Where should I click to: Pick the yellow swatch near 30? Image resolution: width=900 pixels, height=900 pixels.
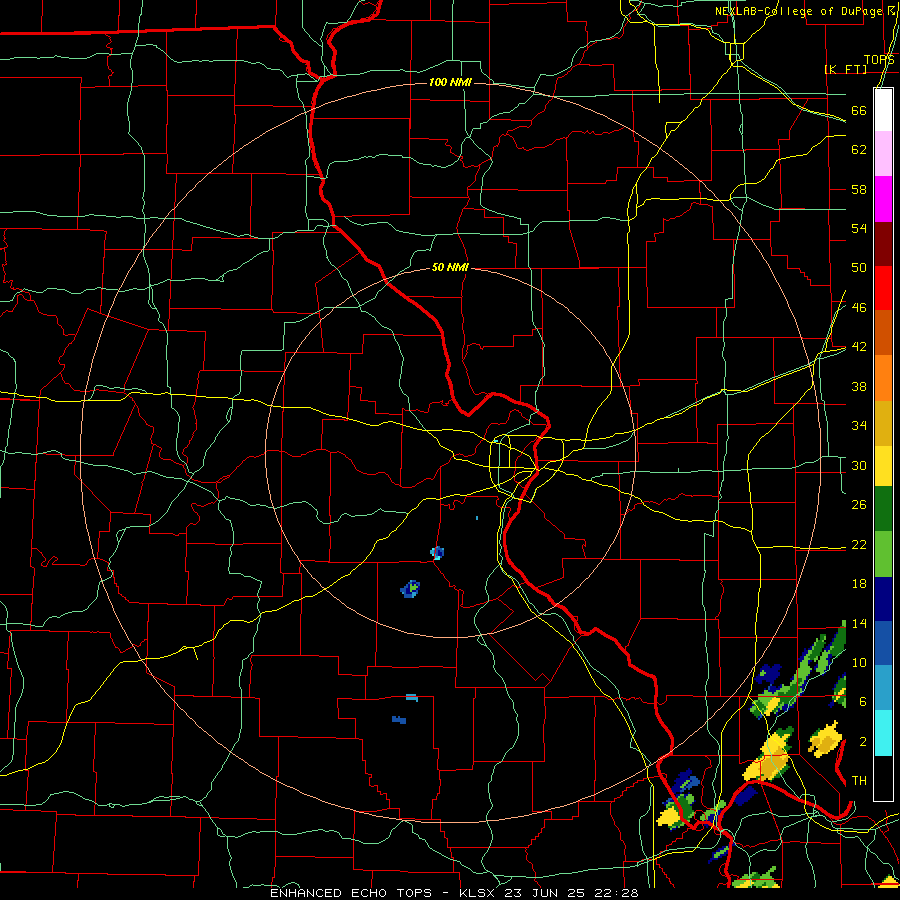(x=883, y=466)
